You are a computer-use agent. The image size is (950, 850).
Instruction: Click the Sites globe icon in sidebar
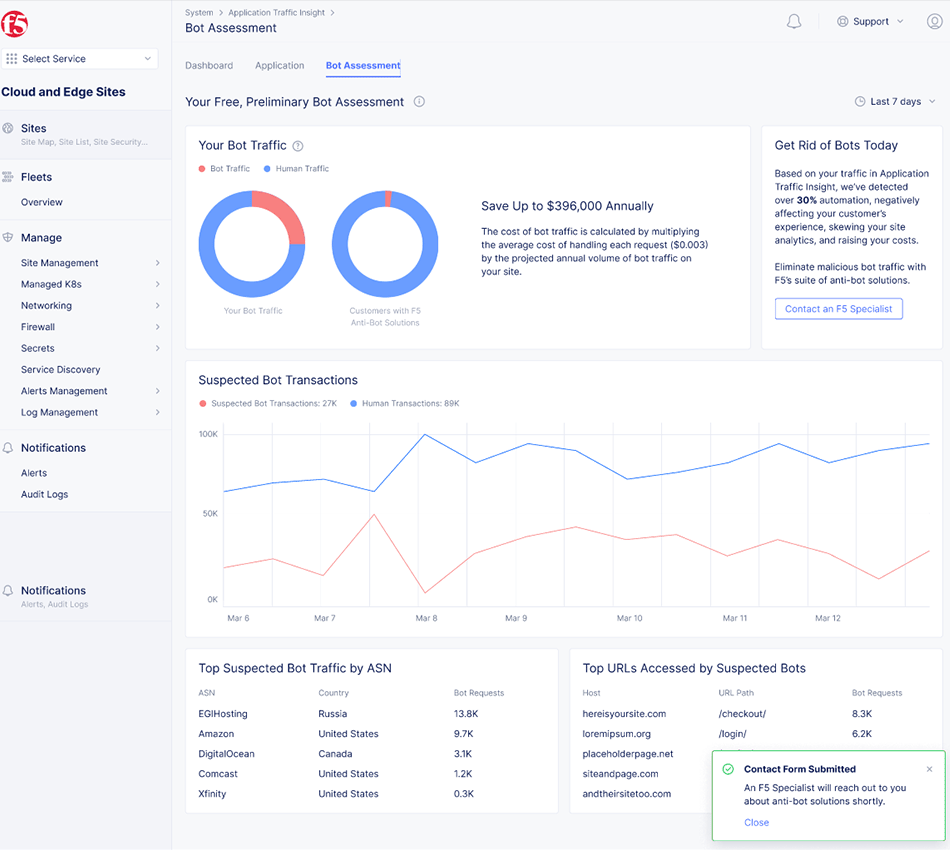point(8,128)
